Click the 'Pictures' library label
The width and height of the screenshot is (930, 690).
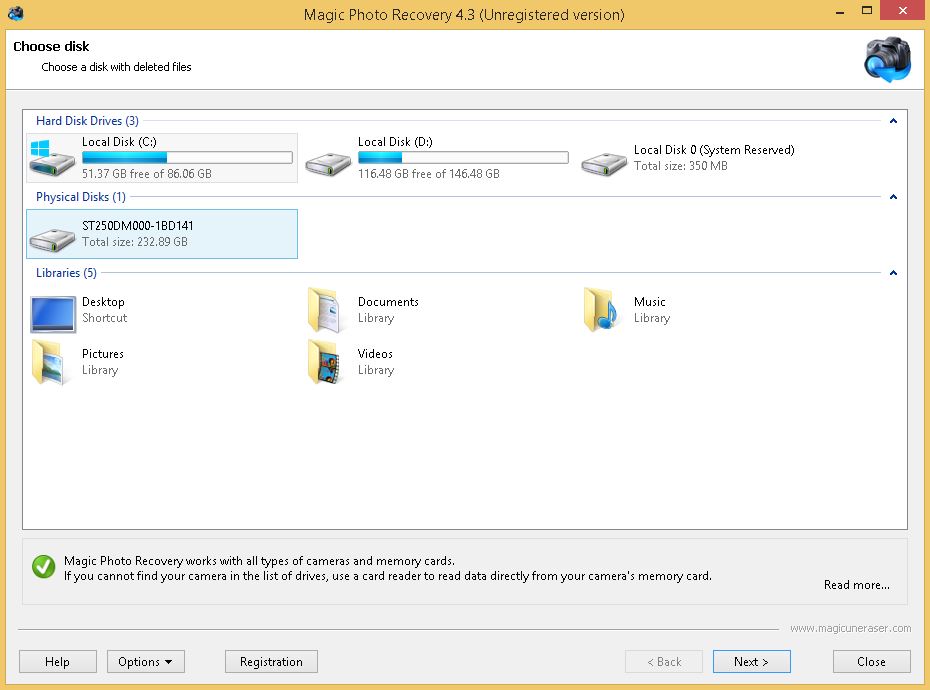click(x=103, y=354)
